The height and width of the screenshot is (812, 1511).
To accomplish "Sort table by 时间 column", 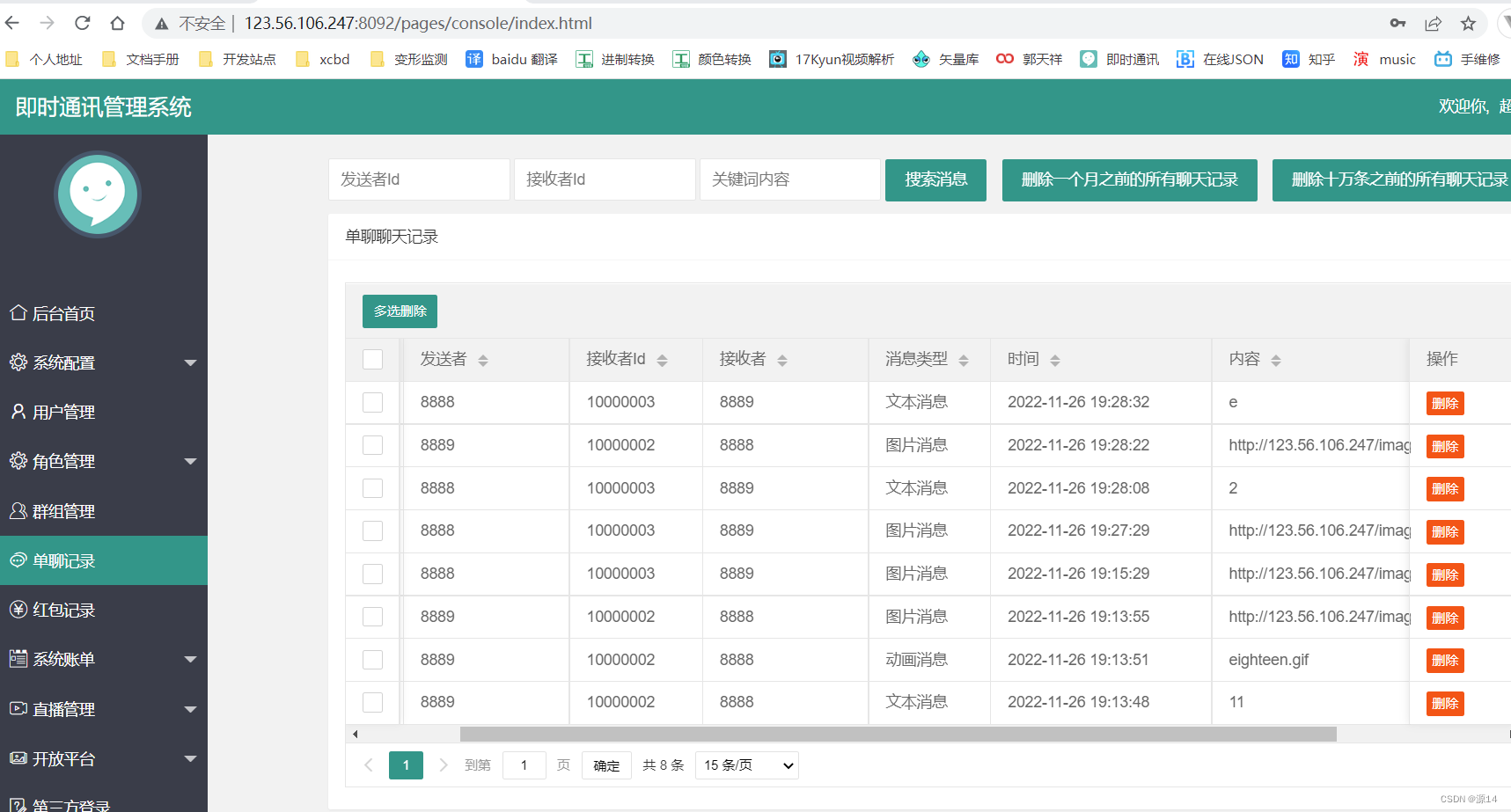I will pos(1055,360).
